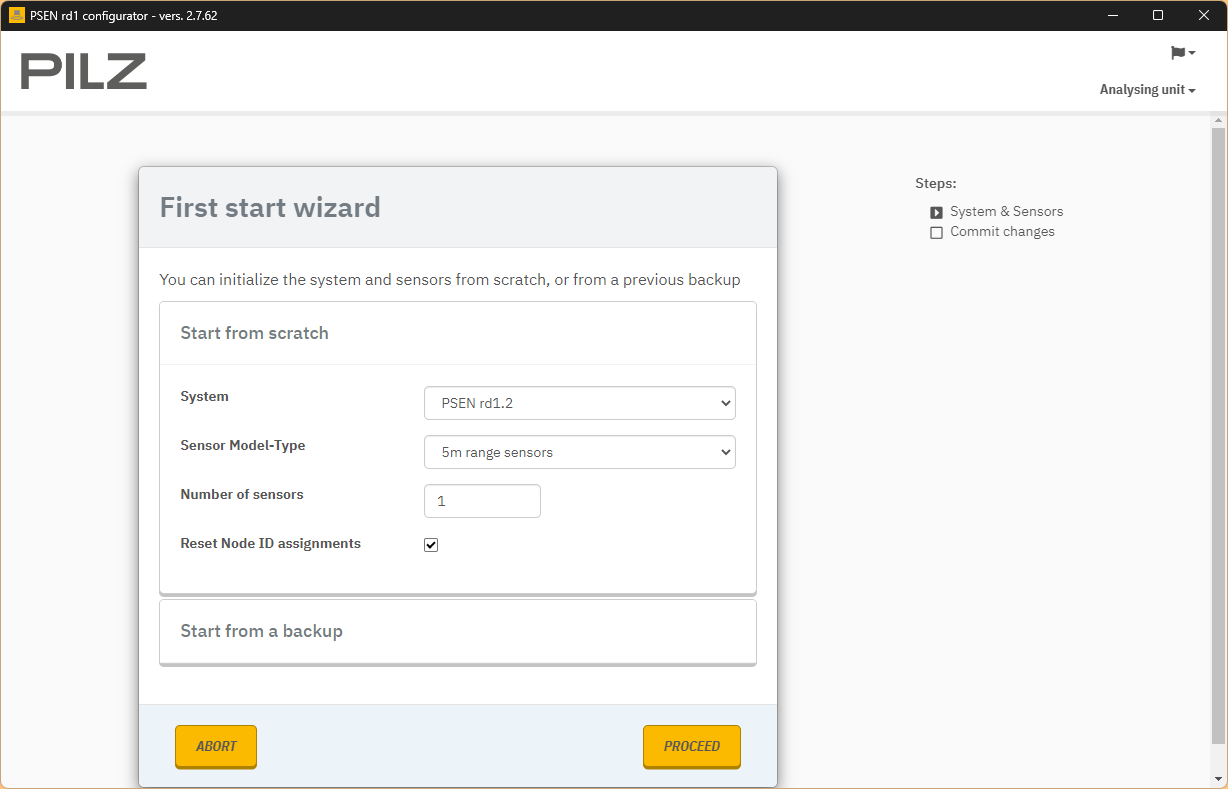Click the initialize from scratch description text
This screenshot has height=789, width=1228.
click(x=450, y=280)
